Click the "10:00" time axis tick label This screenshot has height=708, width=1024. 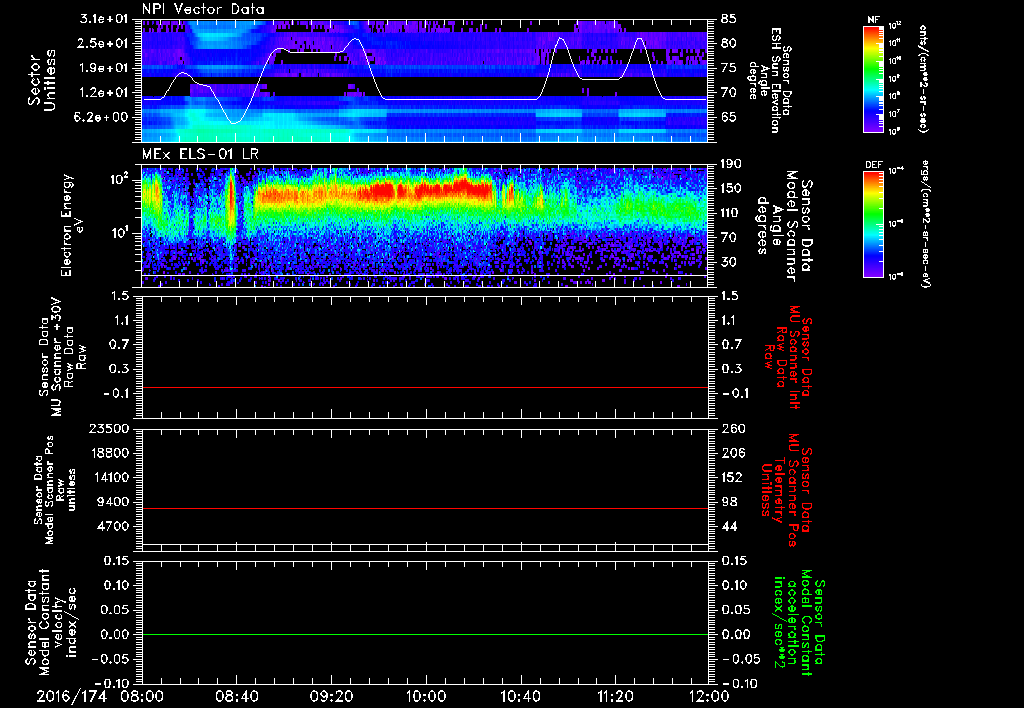pyautogui.click(x=426, y=696)
